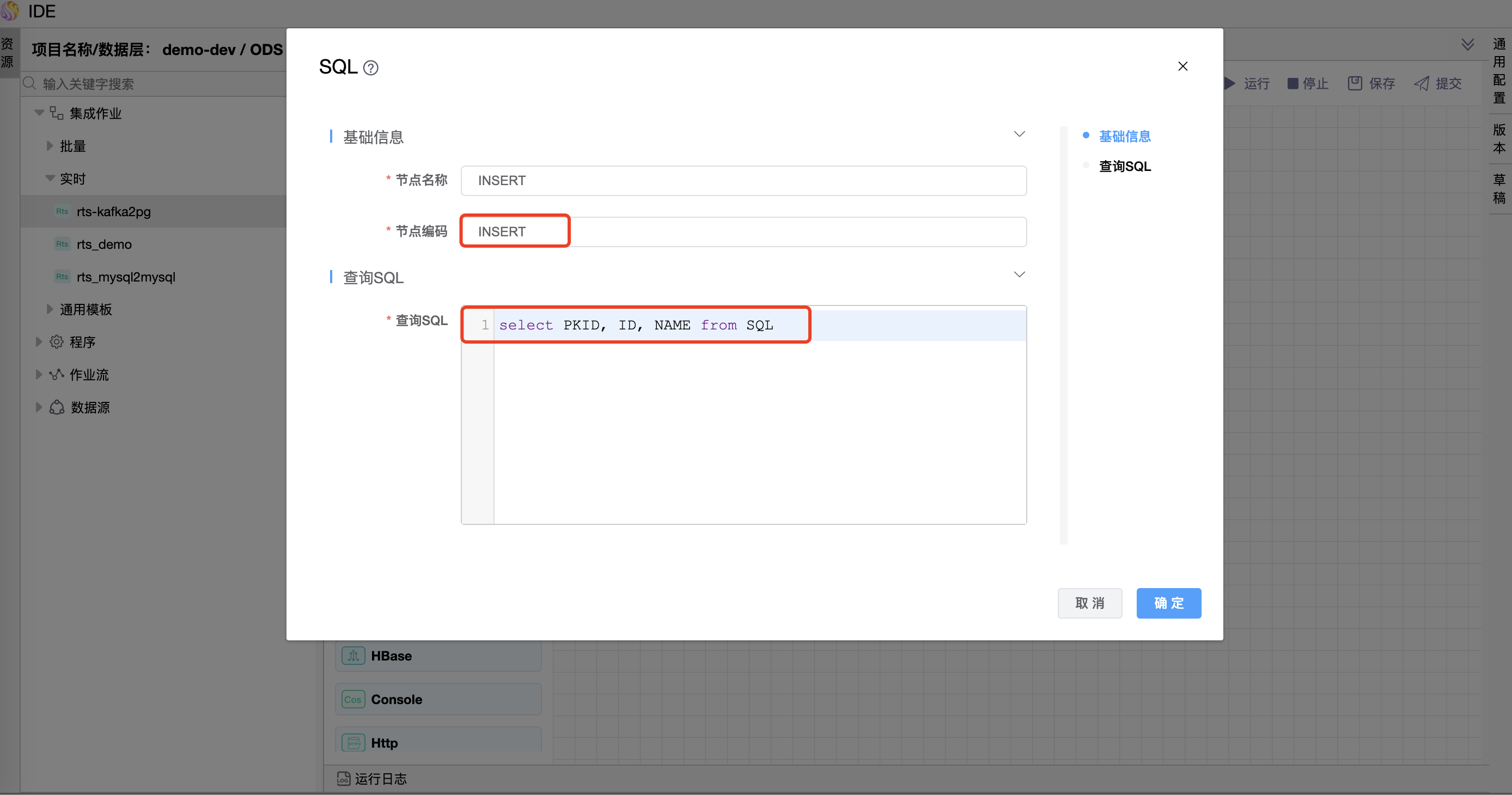Collapse the 查询SQL section chevron

click(1019, 274)
